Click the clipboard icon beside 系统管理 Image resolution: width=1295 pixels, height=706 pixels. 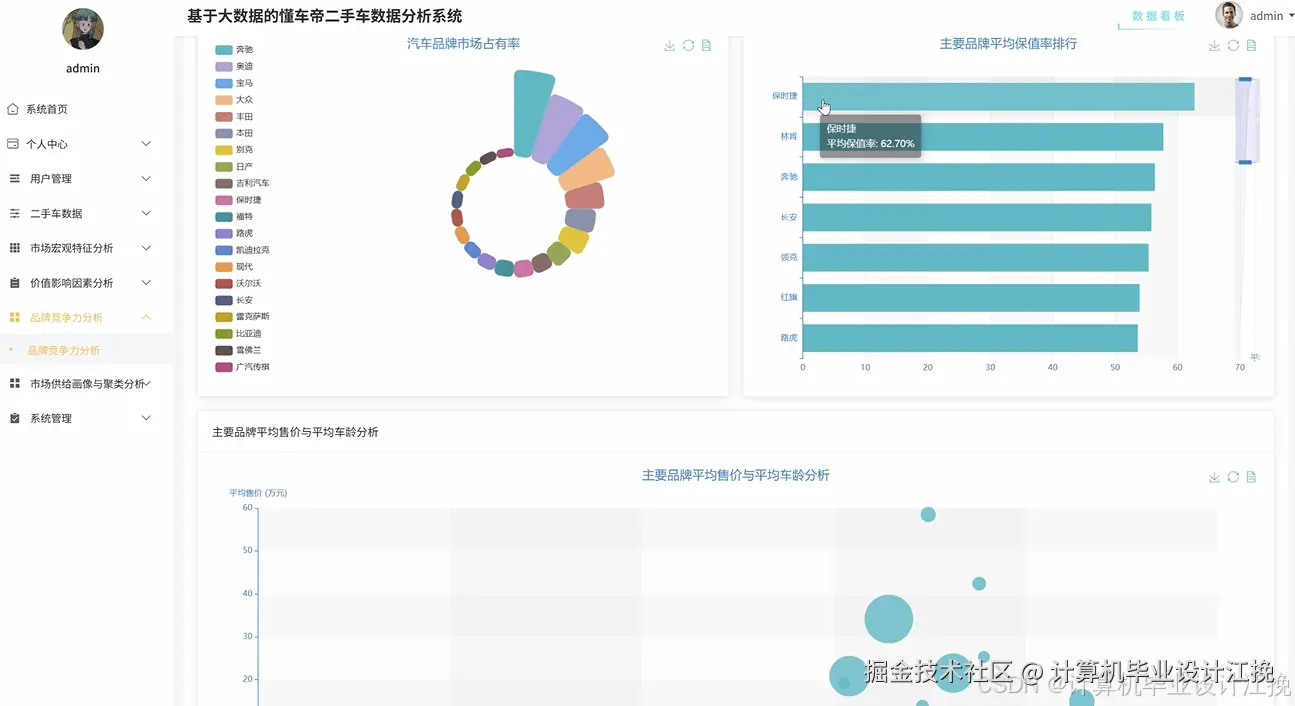pos(14,418)
